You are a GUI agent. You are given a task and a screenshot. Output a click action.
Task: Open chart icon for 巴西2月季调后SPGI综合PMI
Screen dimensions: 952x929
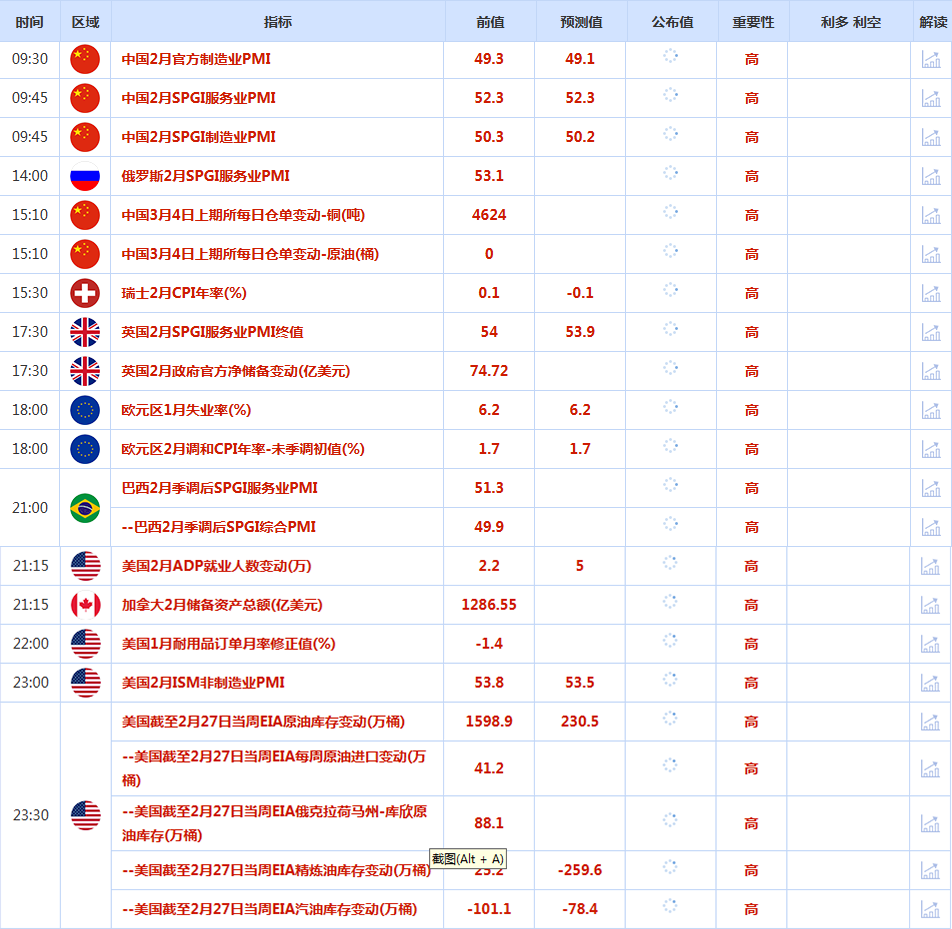(931, 527)
